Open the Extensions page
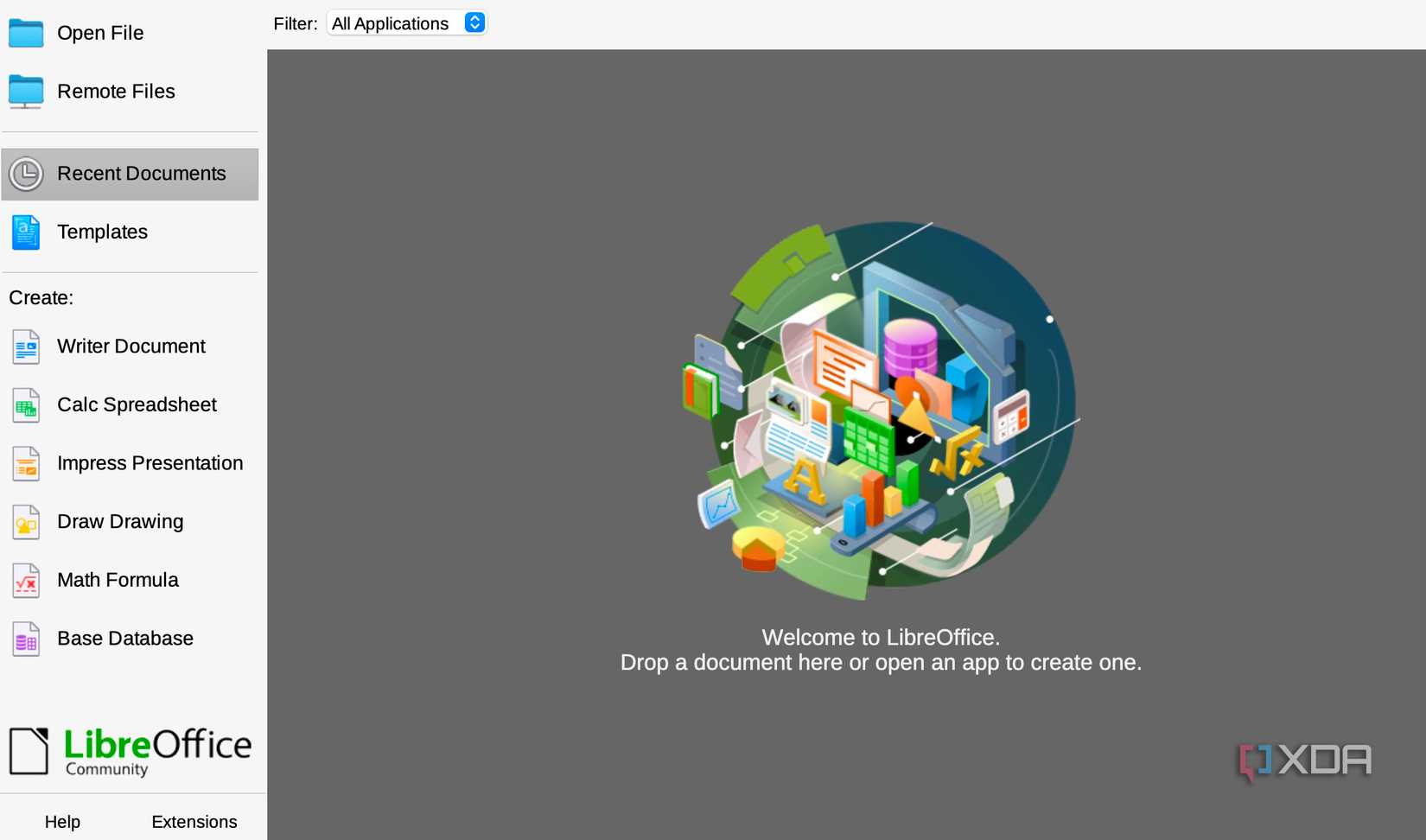1426x840 pixels. tap(194, 821)
